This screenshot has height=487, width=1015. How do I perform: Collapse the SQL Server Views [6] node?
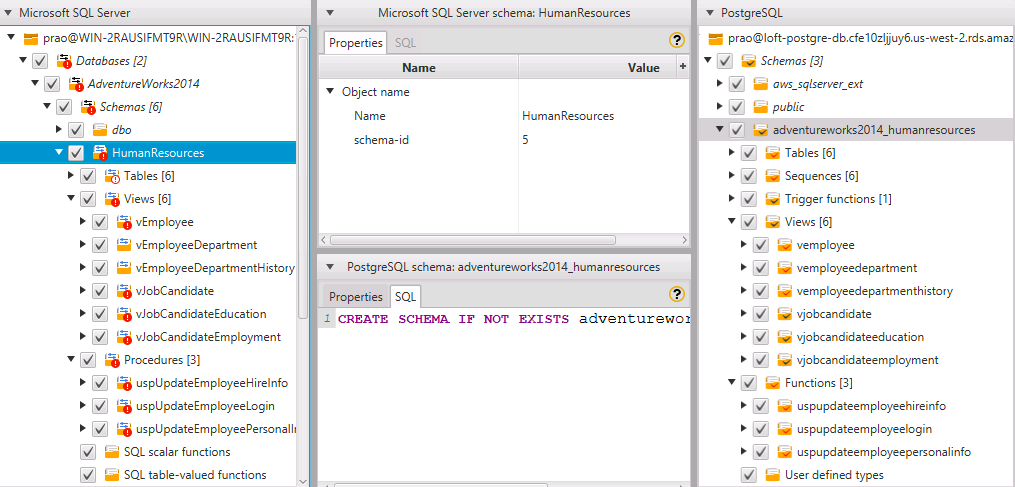71,199
